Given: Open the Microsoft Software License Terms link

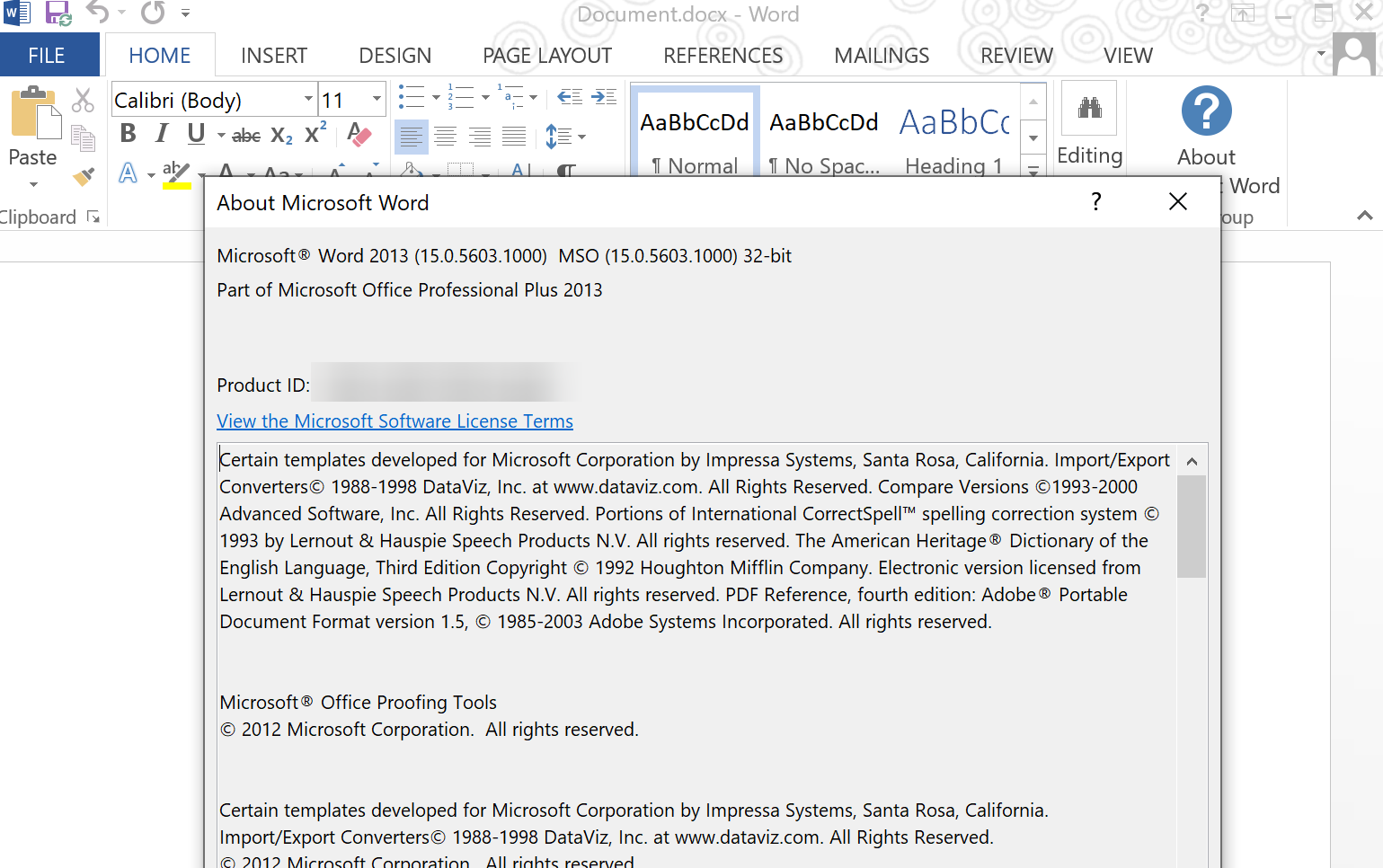Looking at the screenshot, I should pyautogui.click(x=395, y=421).
